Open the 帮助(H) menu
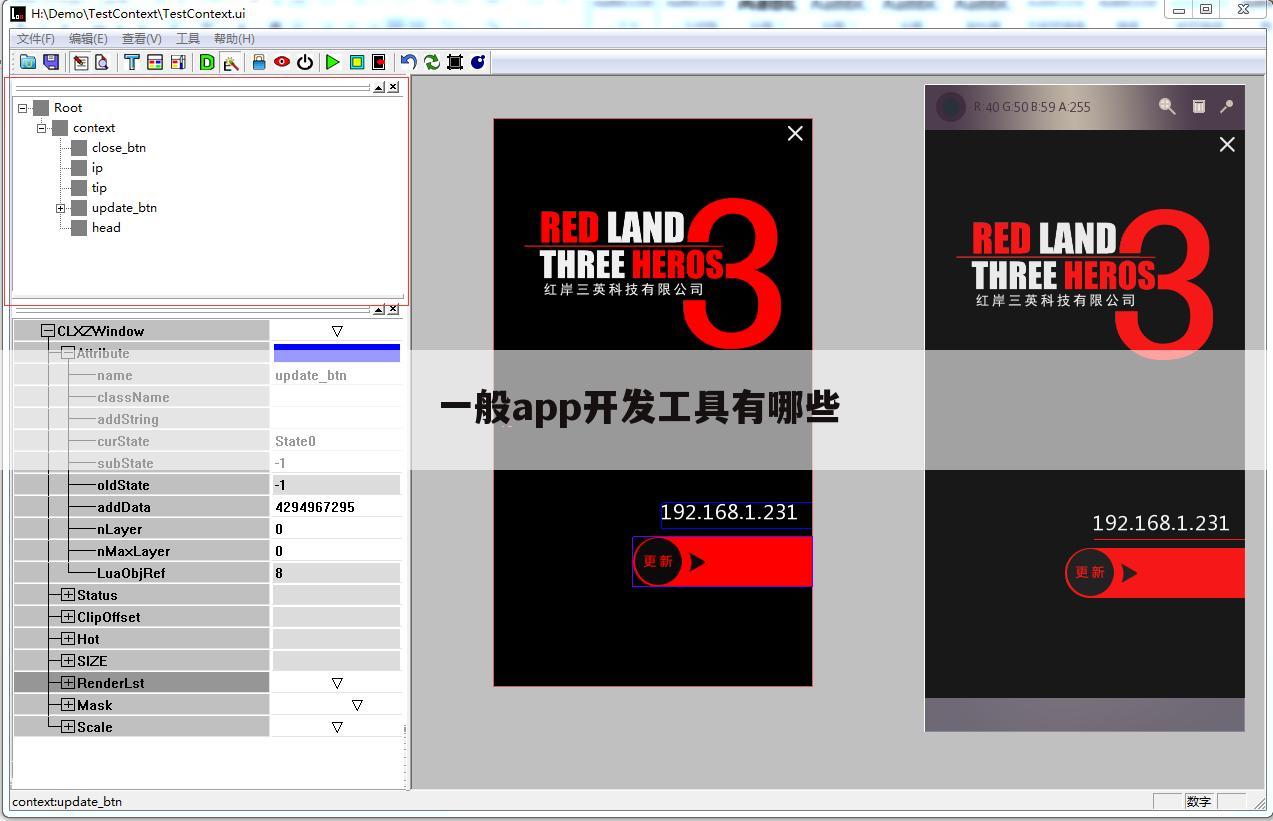The width and height of the screenshot is (1273, 821). click(x=234, y=39)
